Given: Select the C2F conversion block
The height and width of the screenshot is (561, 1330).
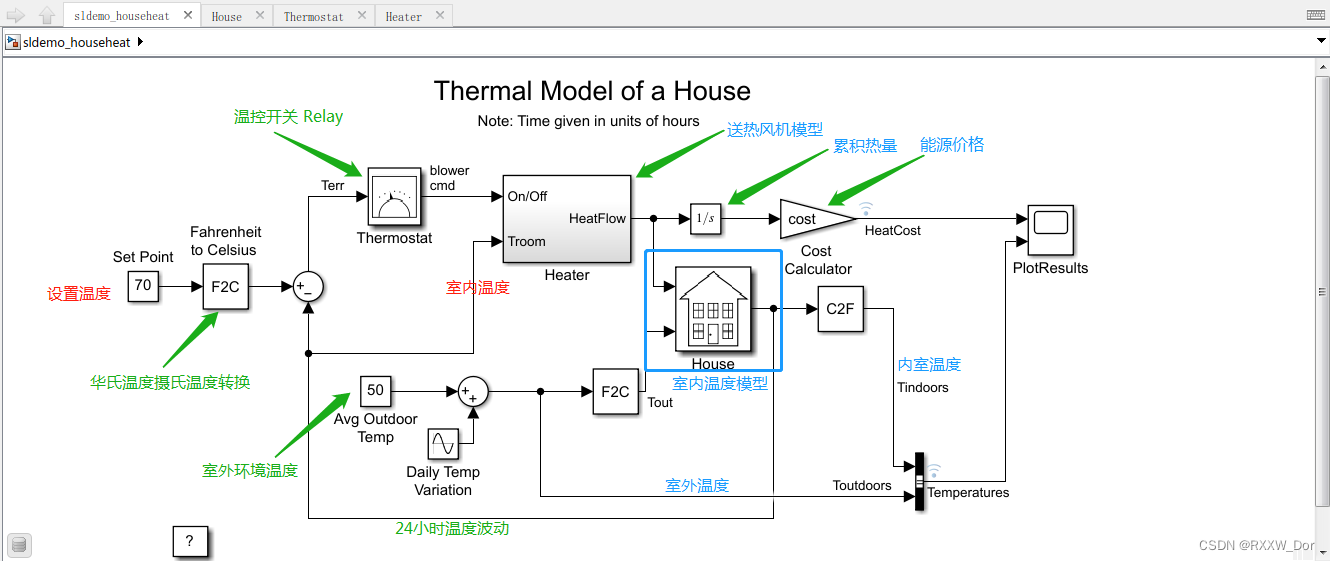Looking at the screenshot, I should (840, 309).
